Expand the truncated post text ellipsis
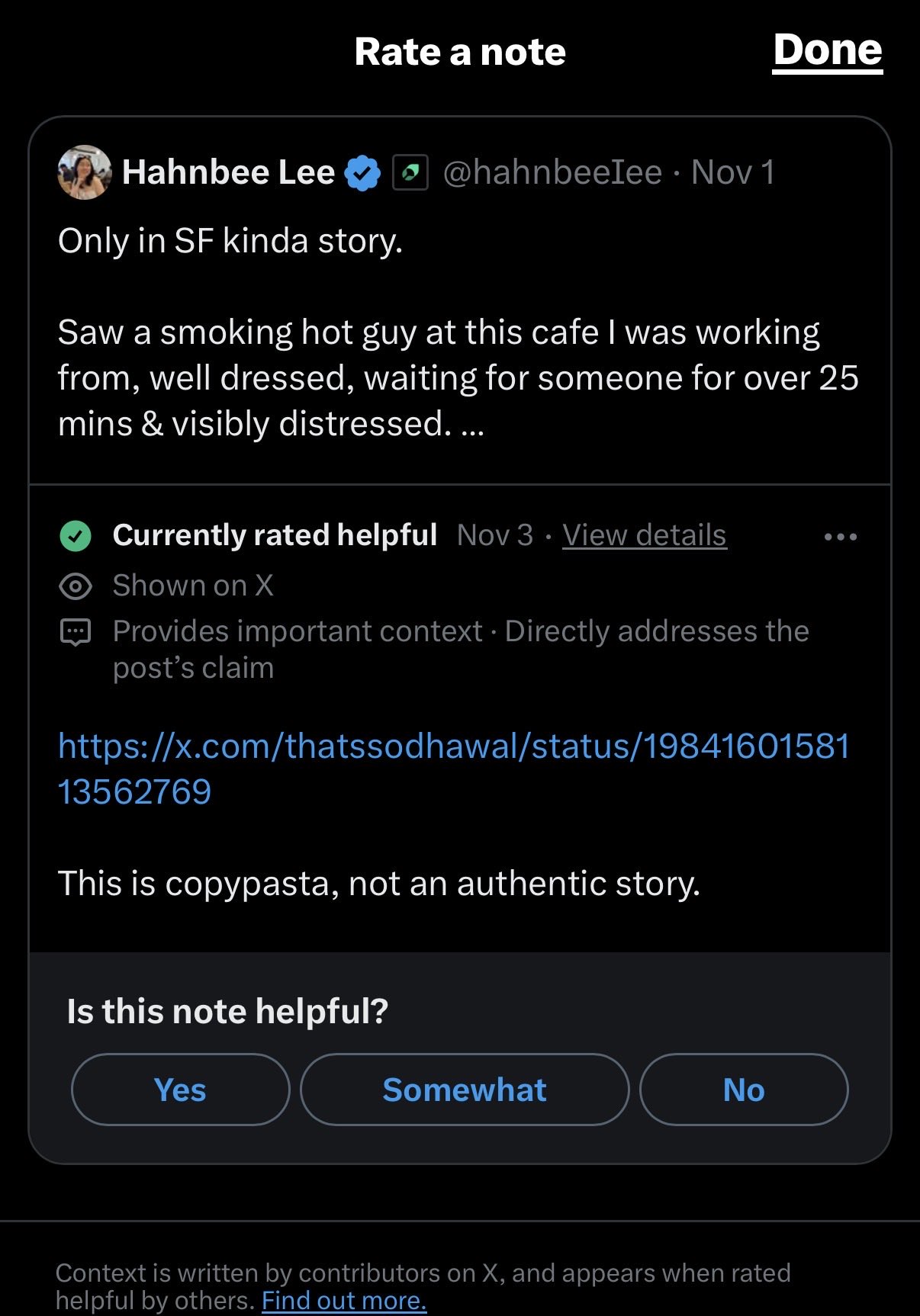 pos(473,425)
